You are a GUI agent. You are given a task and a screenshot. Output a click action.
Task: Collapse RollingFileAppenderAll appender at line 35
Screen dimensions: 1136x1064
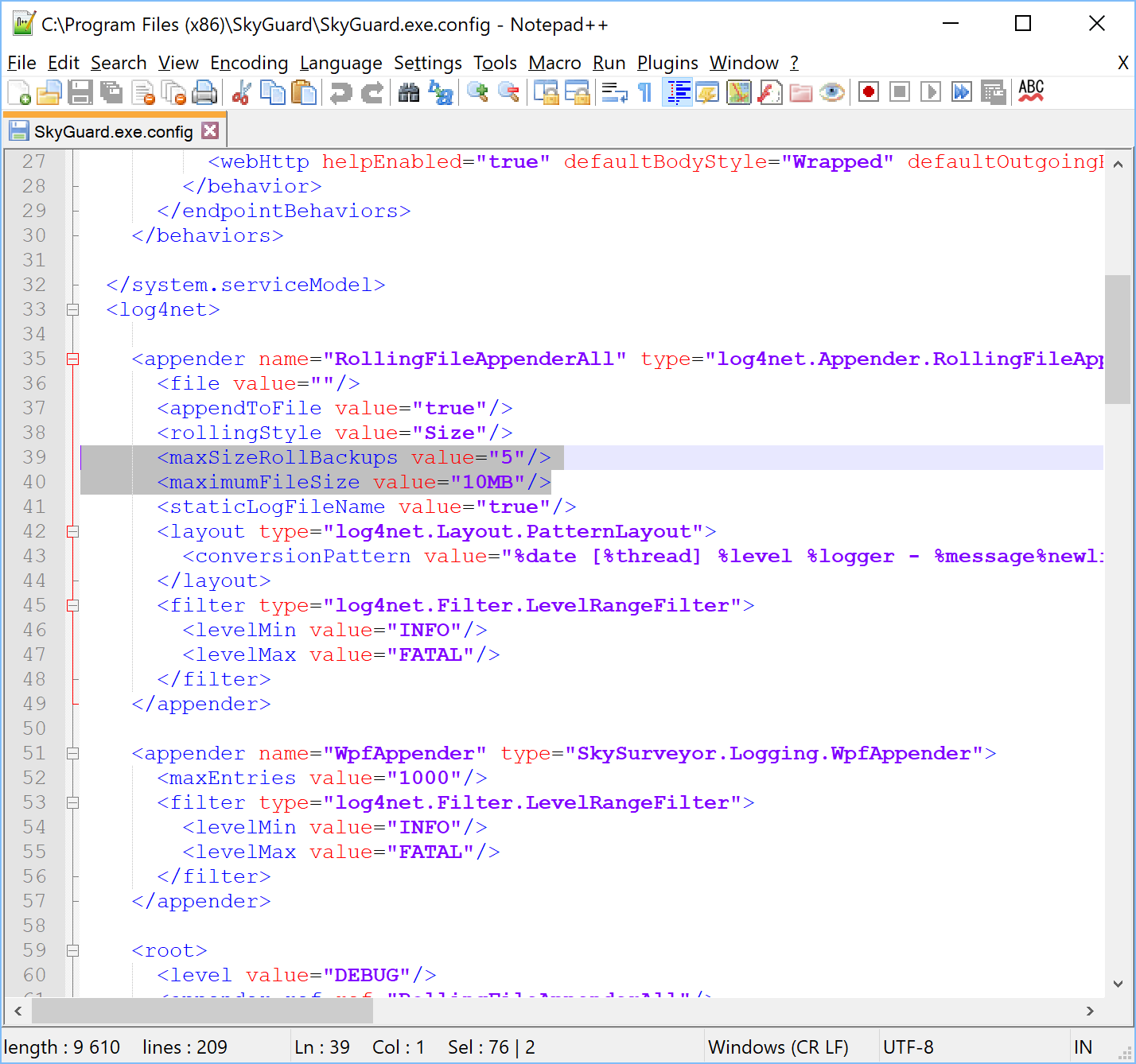click(72, 359)
